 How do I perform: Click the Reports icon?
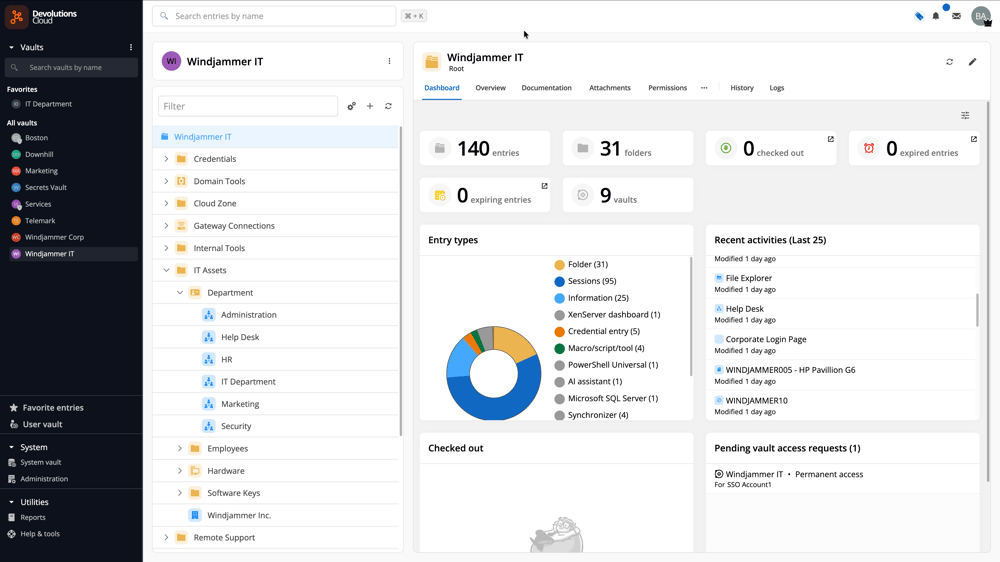[x=11, y=517]
